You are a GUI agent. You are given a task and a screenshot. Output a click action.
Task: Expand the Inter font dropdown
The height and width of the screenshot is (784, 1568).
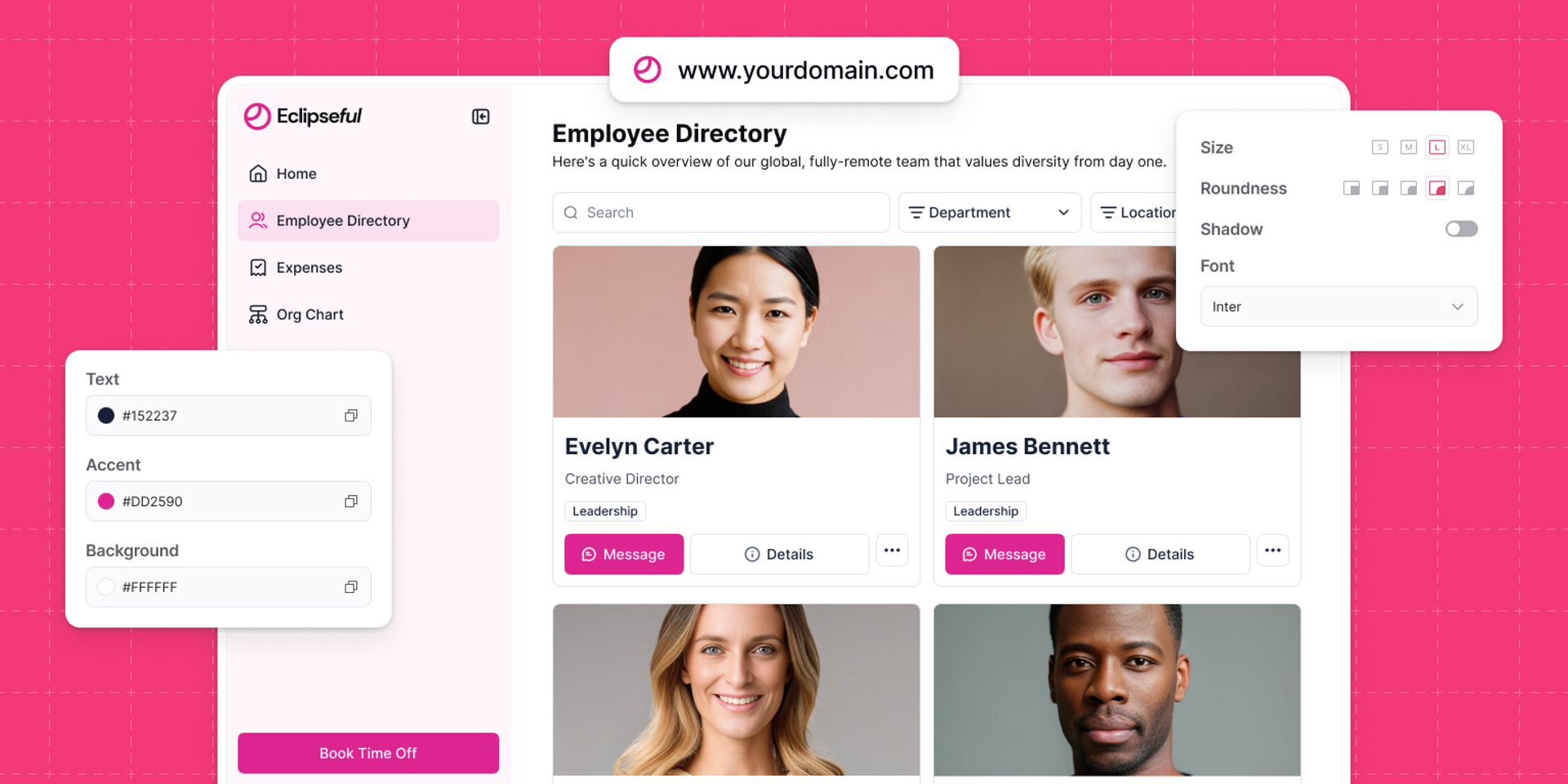[1339, 306]
